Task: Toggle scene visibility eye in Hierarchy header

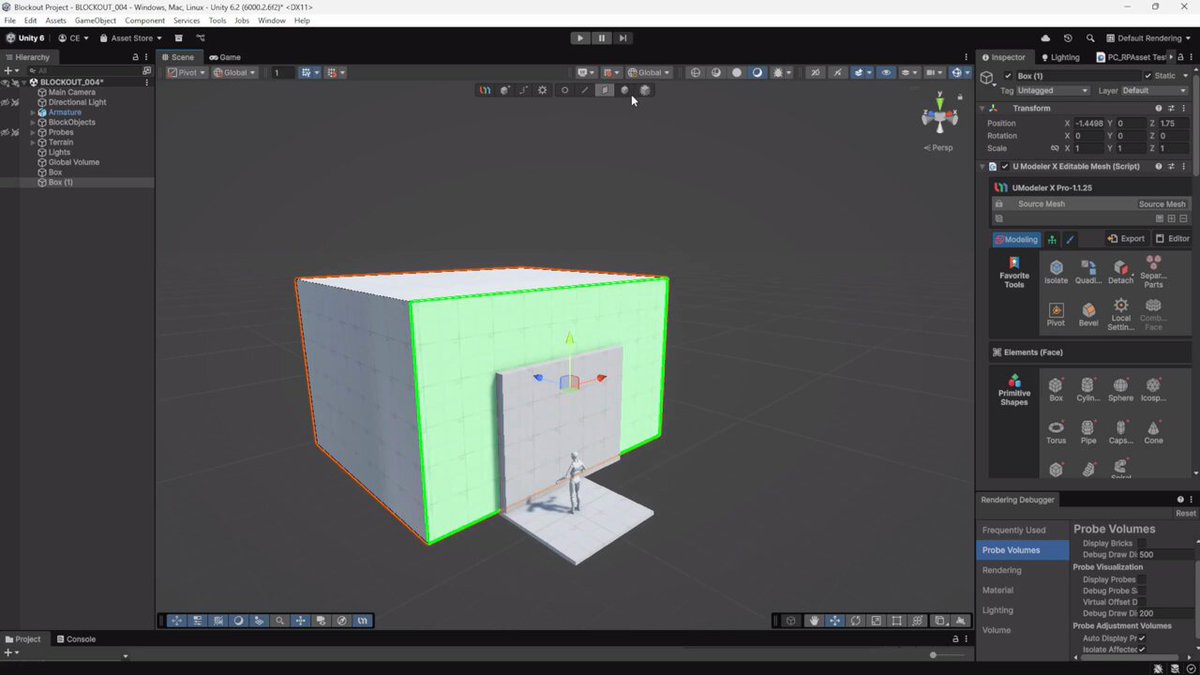Action: pos(6,81)
